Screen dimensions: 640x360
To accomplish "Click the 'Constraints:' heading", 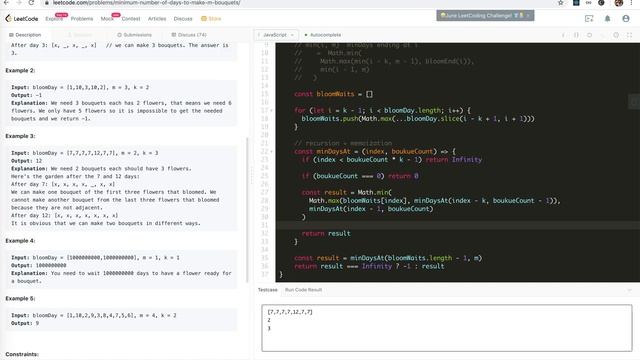I will tap(22, 354).
